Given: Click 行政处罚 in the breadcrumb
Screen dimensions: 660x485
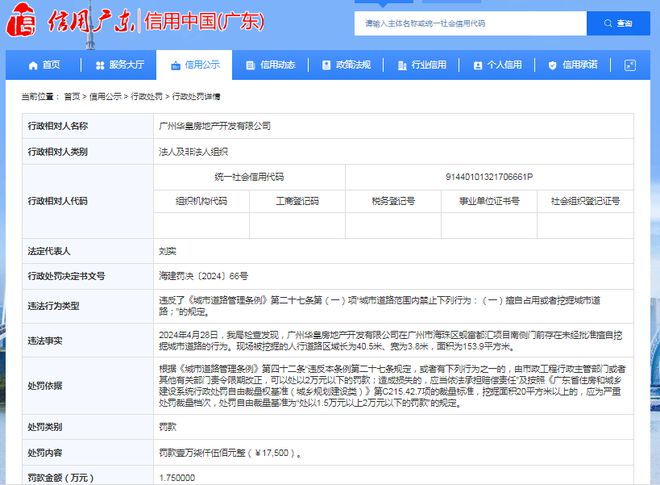Looking at the screenshot, I should point(146,96).
